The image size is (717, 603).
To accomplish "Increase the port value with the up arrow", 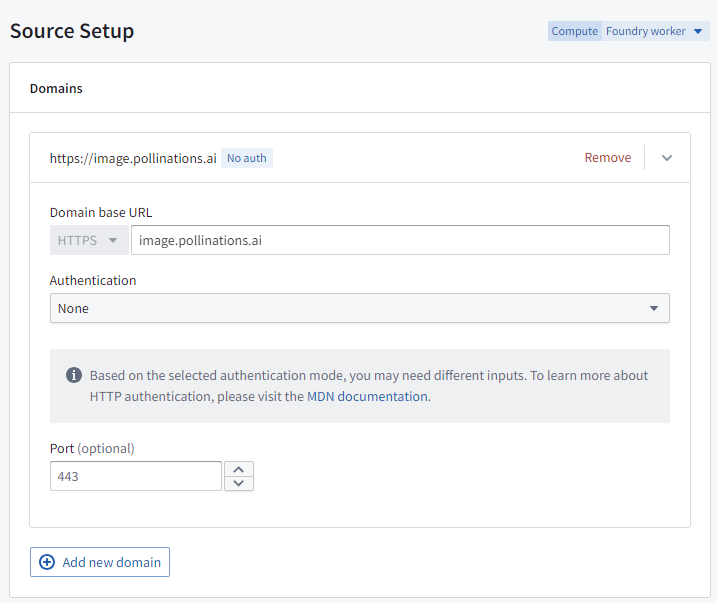I will [x=239, y=469].
